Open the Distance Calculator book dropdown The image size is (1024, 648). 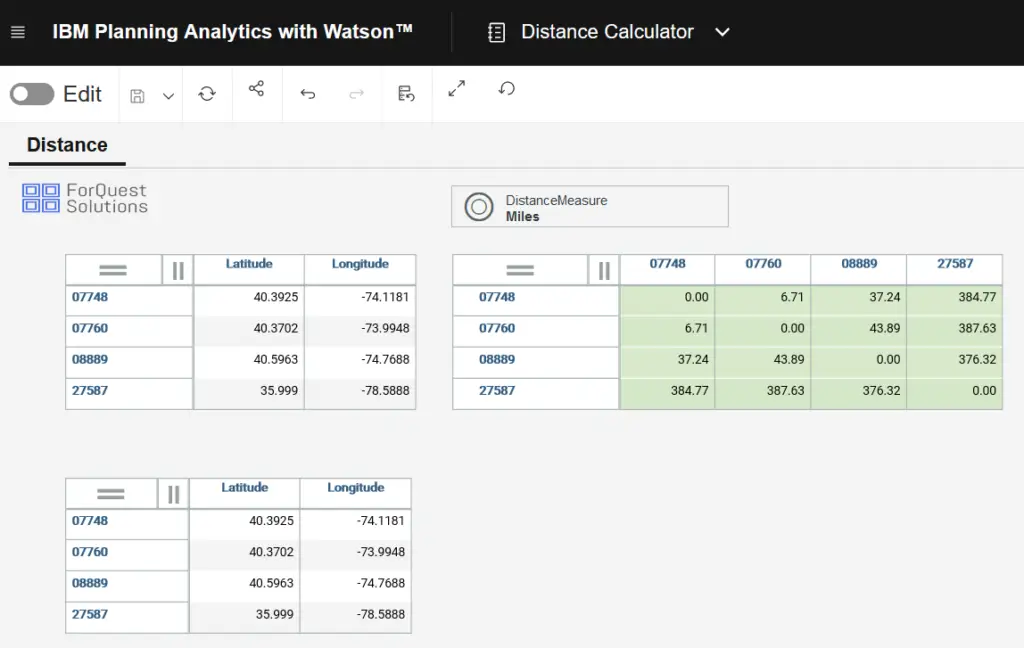(722, 31)
